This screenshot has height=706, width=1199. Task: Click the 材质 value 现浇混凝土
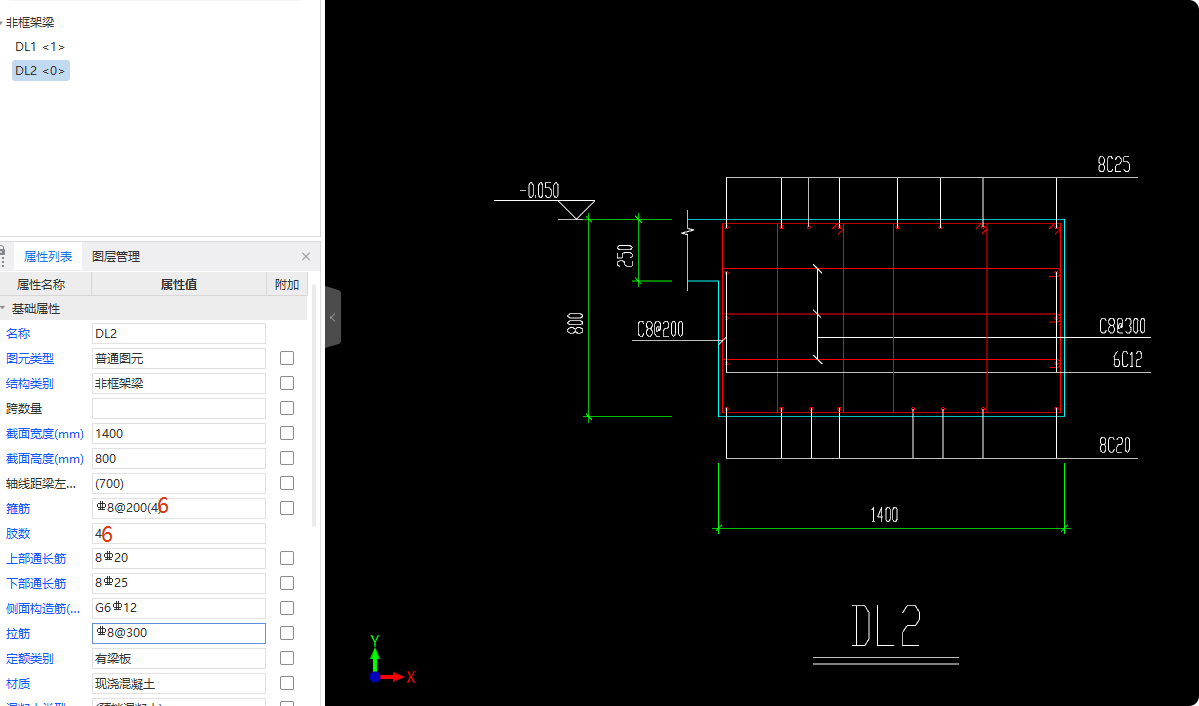tap(179, 683)
